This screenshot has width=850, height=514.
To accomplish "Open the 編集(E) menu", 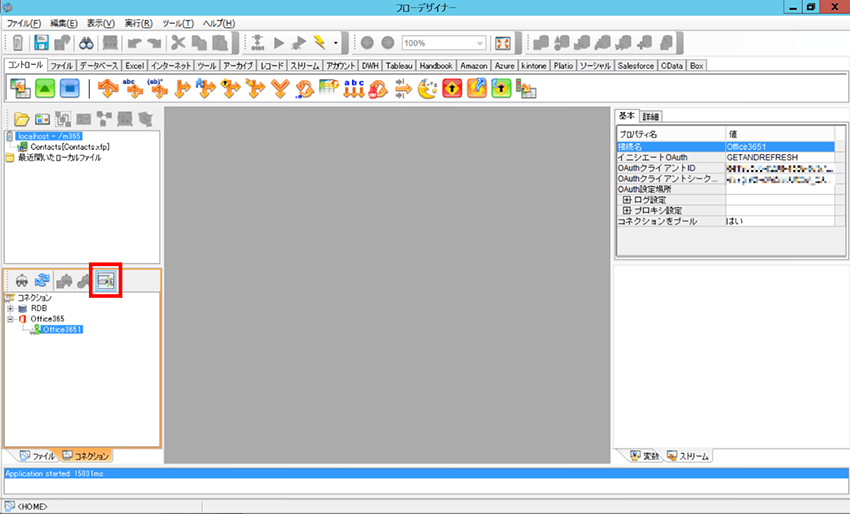I will click(64, 23).
